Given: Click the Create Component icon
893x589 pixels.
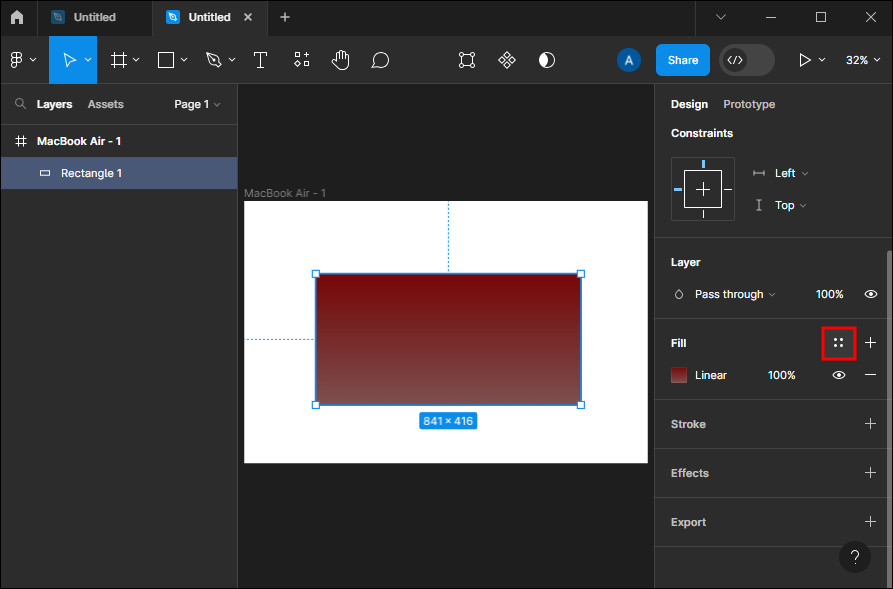Looking at the screenshot, I should [507, 60].
